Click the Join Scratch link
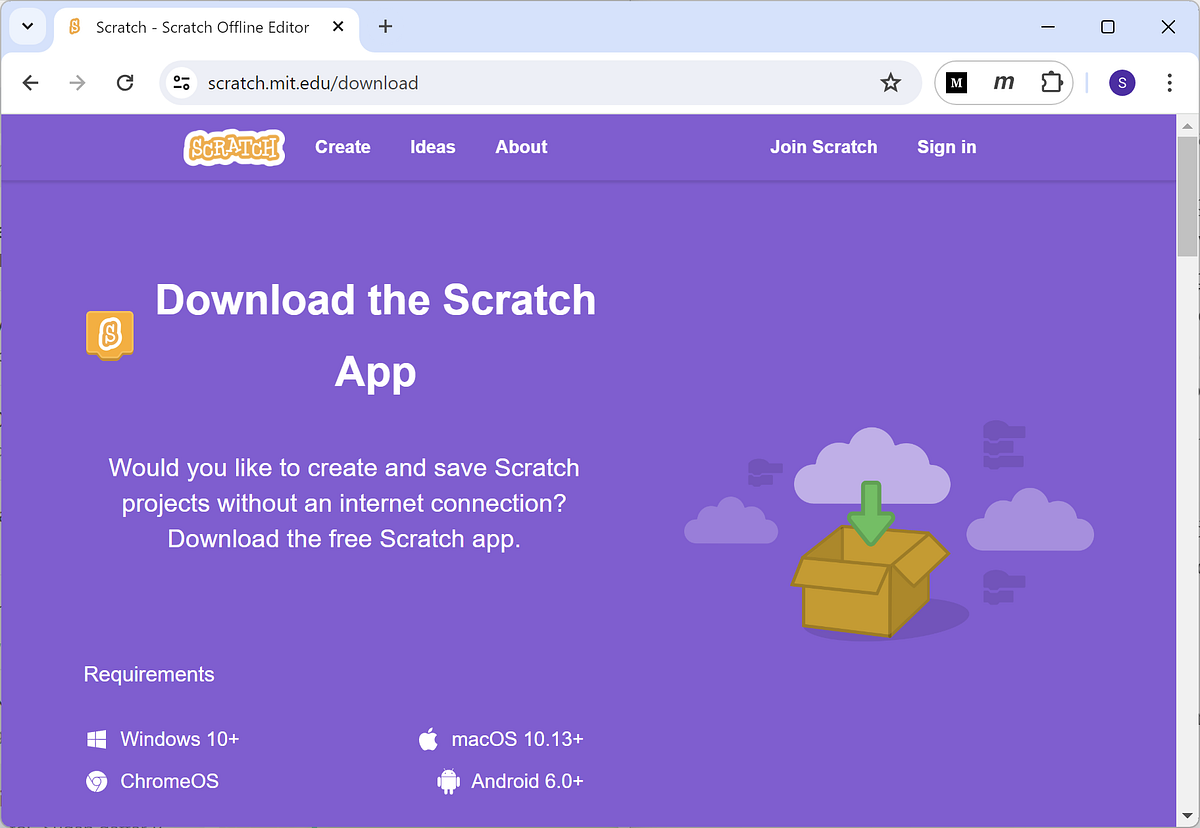 823,147
